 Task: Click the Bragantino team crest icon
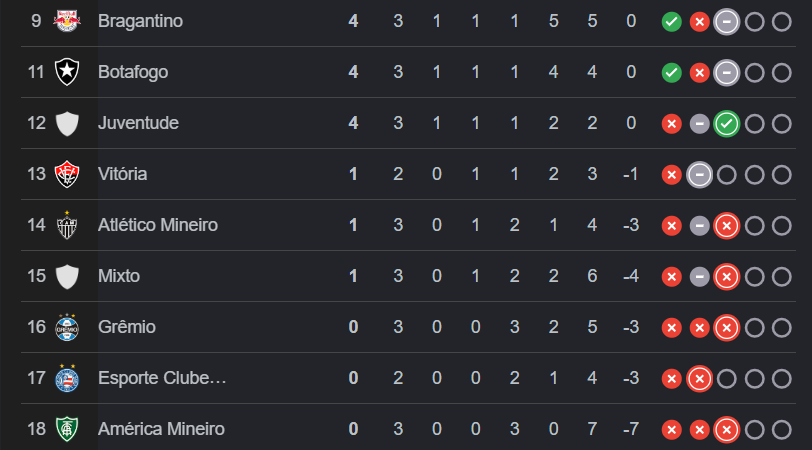tap(68, 20)
